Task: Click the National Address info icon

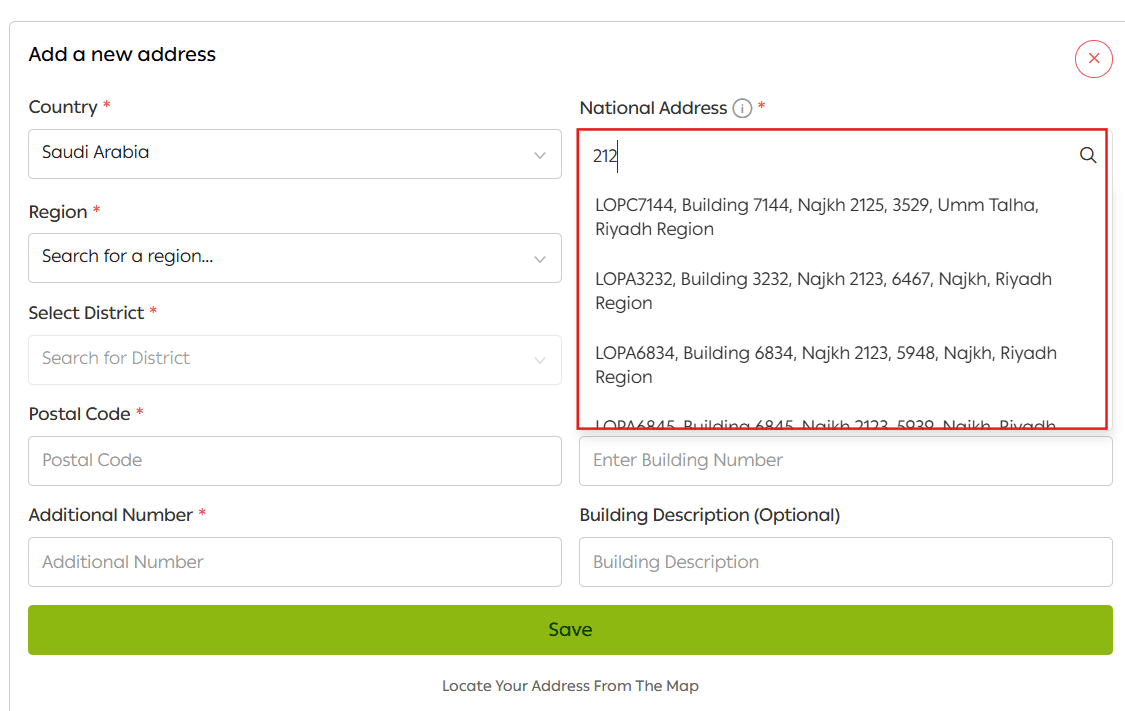Action: pos(742,108)
